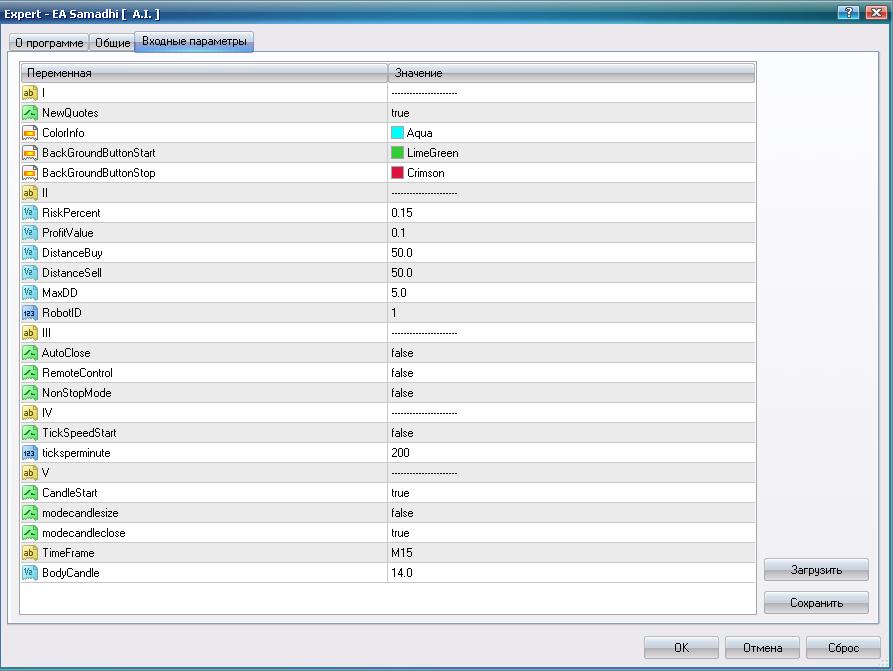Click the 'Значение' column header
The width and height of the screenshot is (893, 671).
coord(571,73)
